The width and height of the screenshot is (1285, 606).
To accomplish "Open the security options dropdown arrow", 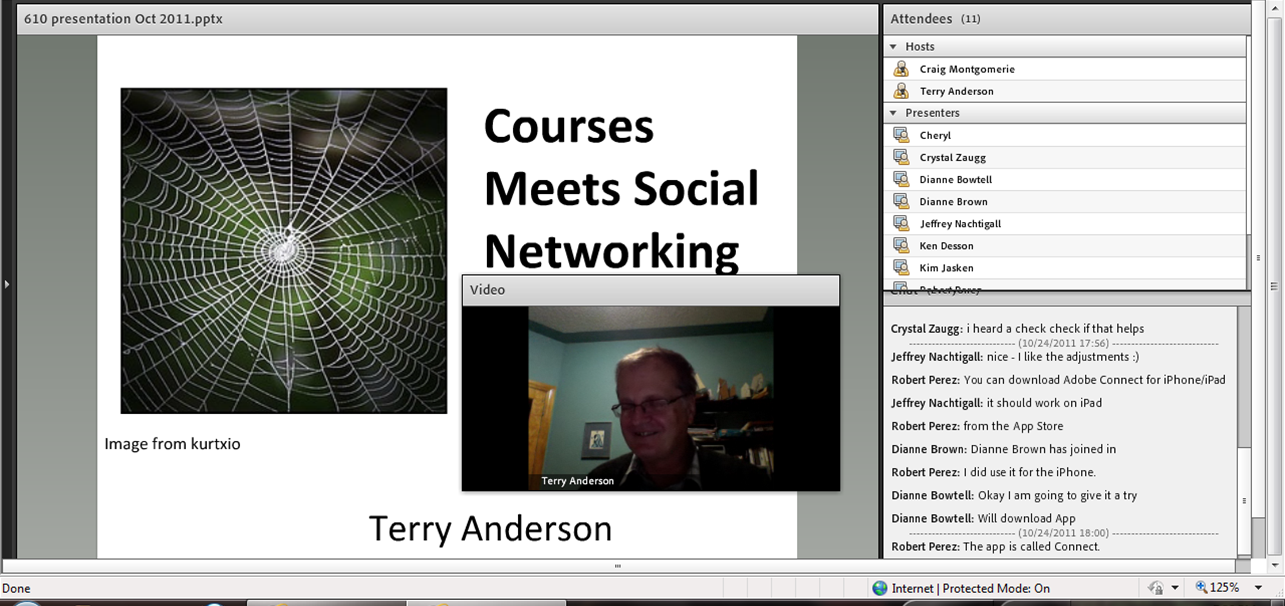I will click(x=1175, y=588).
